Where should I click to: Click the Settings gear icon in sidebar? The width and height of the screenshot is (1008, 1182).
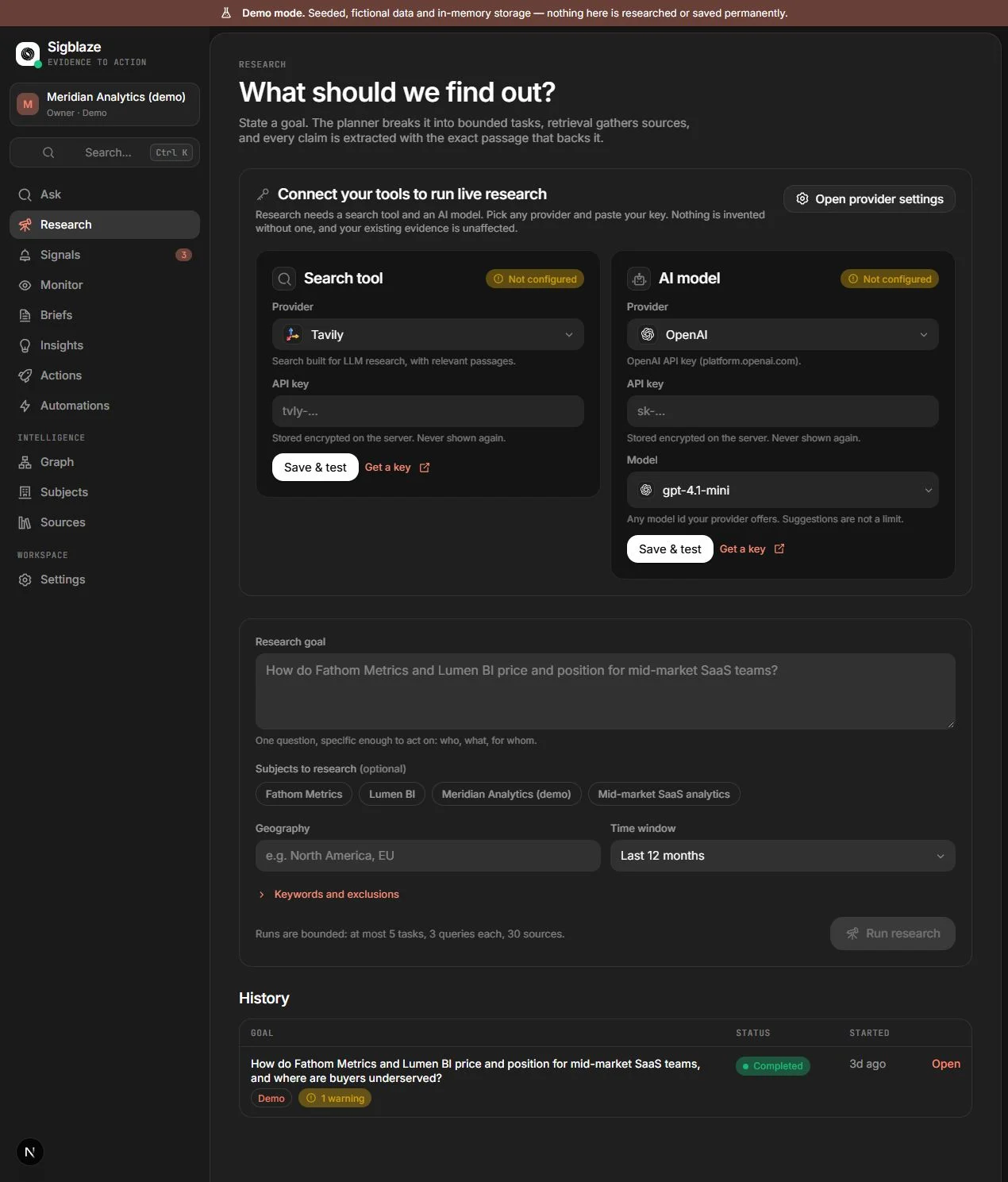click(25, 579)
